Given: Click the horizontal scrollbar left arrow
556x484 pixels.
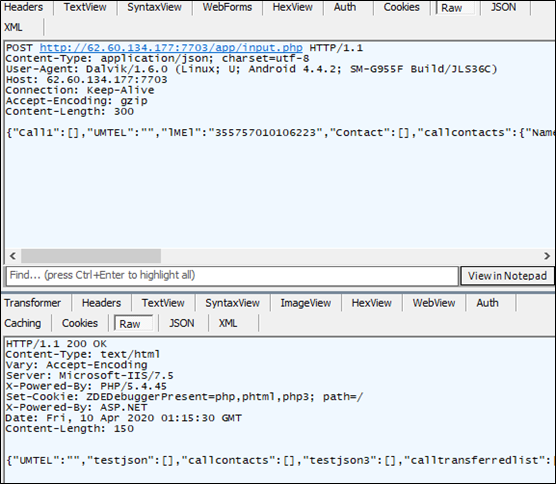Looking at the screenshot, I should (x=13, y=256).
